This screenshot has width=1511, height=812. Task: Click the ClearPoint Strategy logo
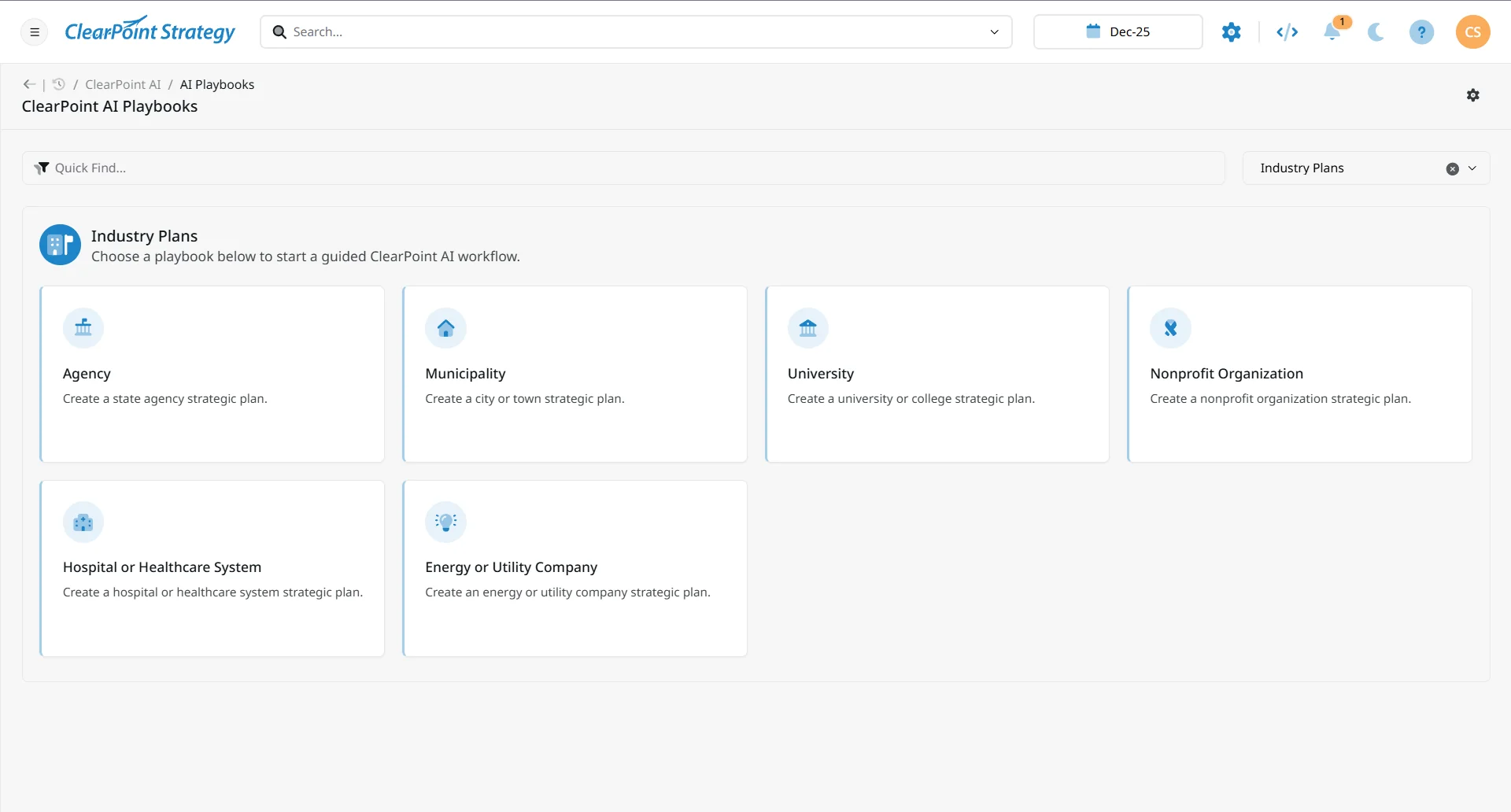click(x=150, y=31)
